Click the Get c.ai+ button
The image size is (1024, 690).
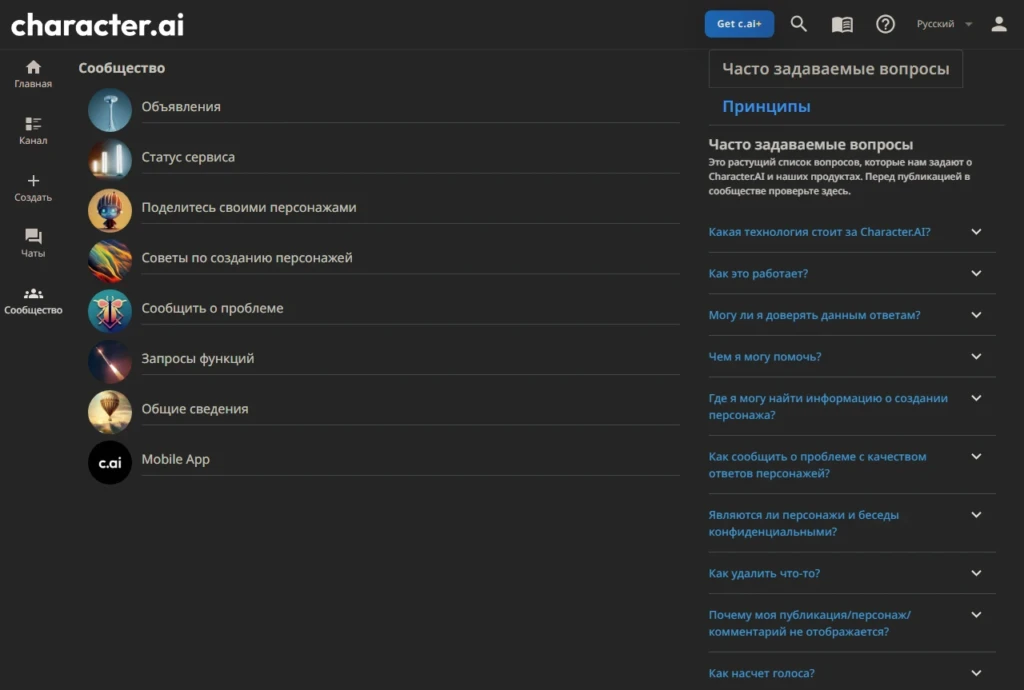tap(739, 24)
